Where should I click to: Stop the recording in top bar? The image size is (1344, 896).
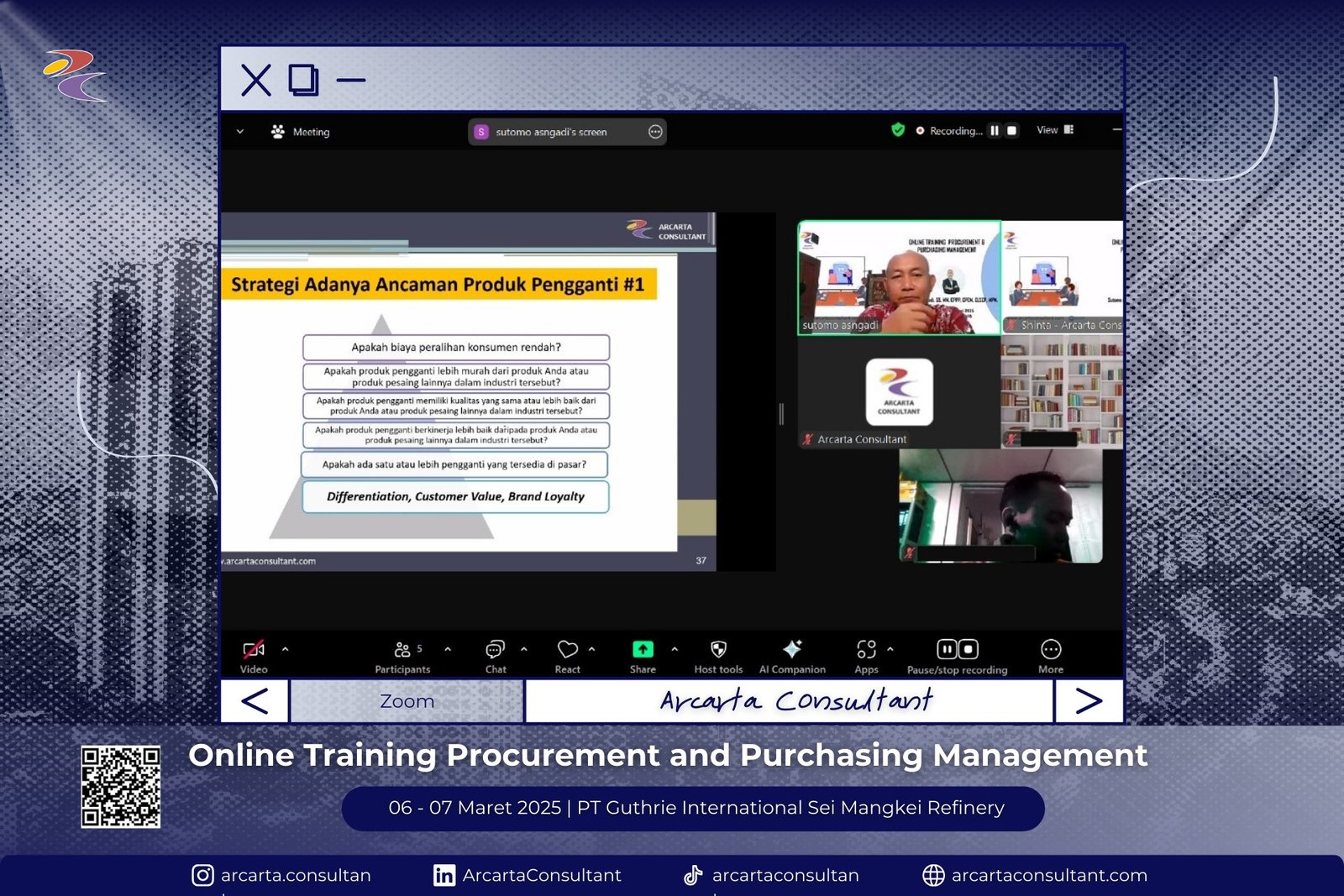tap(1011, 131)
